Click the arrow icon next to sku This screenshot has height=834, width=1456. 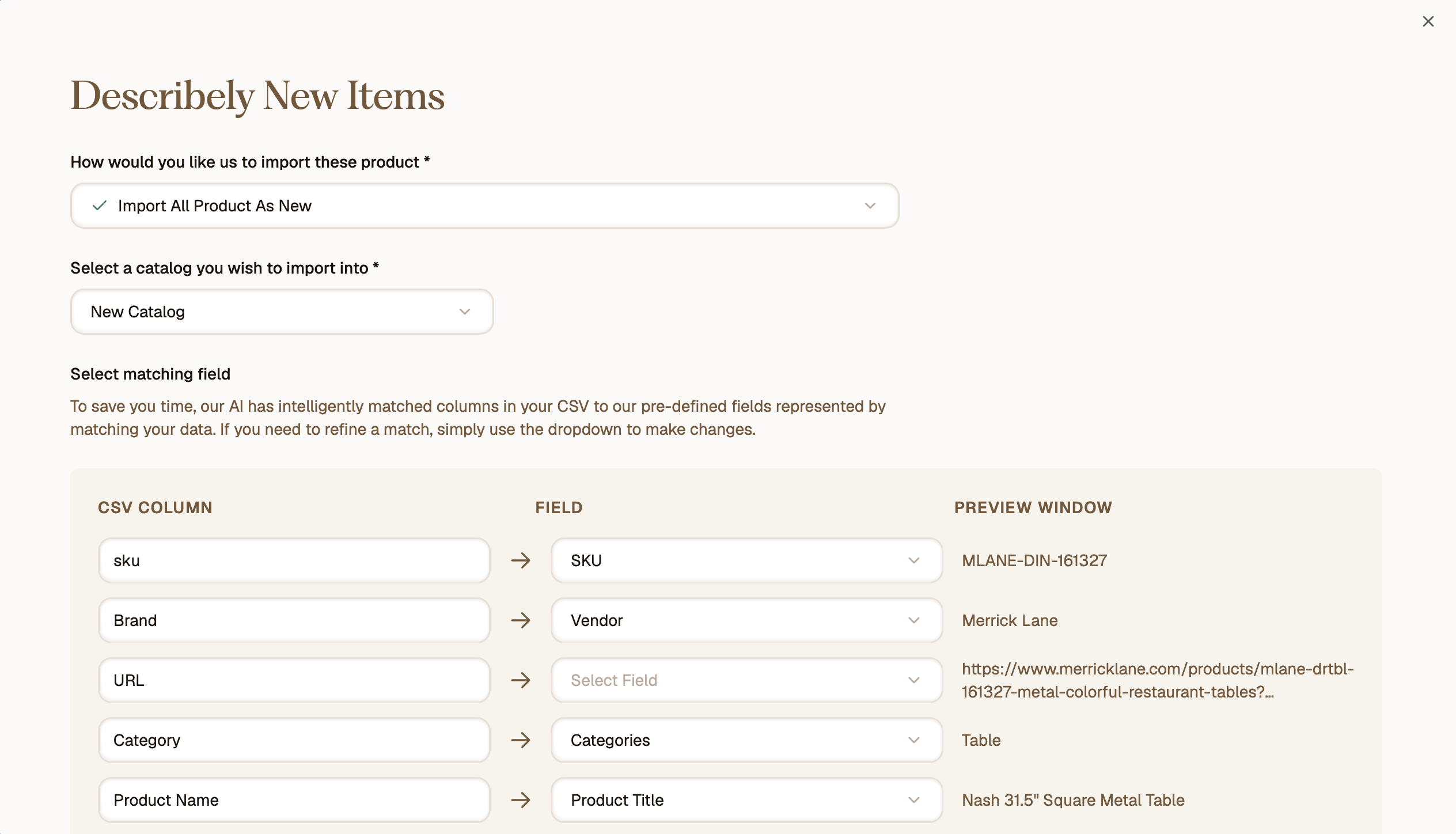pyautogui.click(x=521, y=560)
